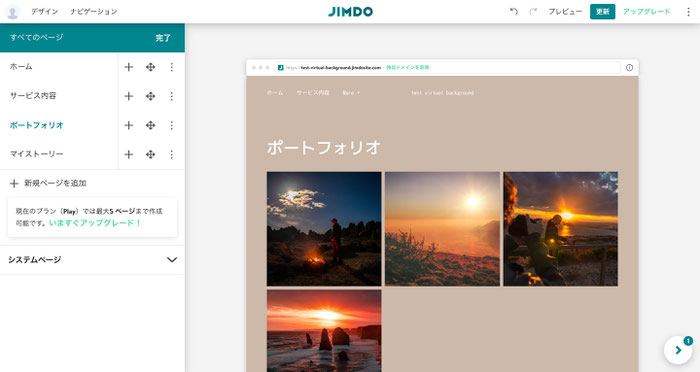Click move icon for マイストーリー page

point(150,155)
